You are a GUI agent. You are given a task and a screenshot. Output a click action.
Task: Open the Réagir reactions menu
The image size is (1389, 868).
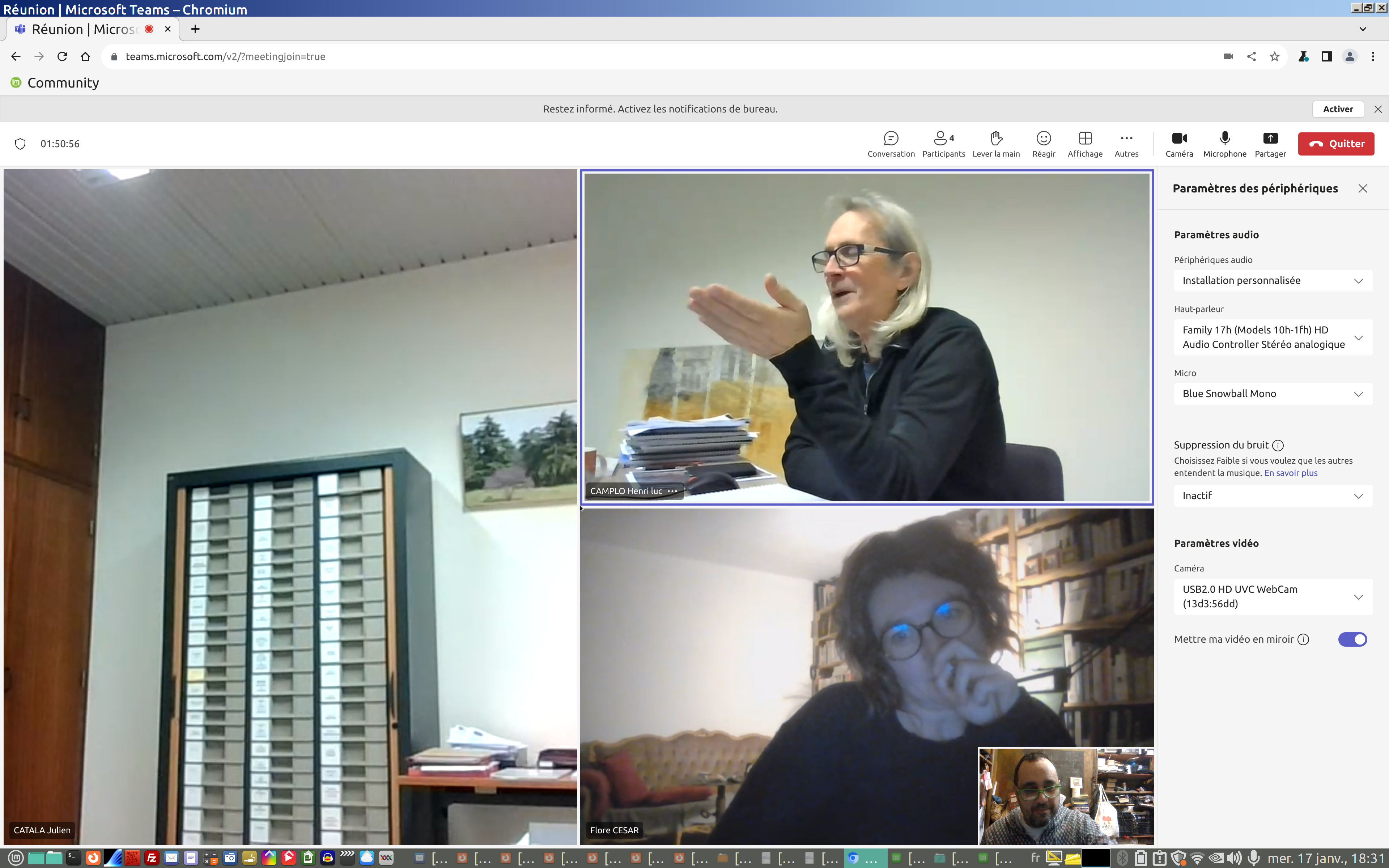click(1043, 144)
